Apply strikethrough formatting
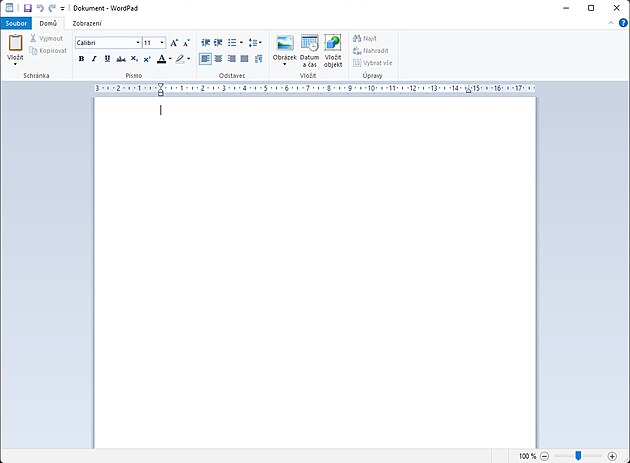Viewport: 630px width, 463px height. 121,59
